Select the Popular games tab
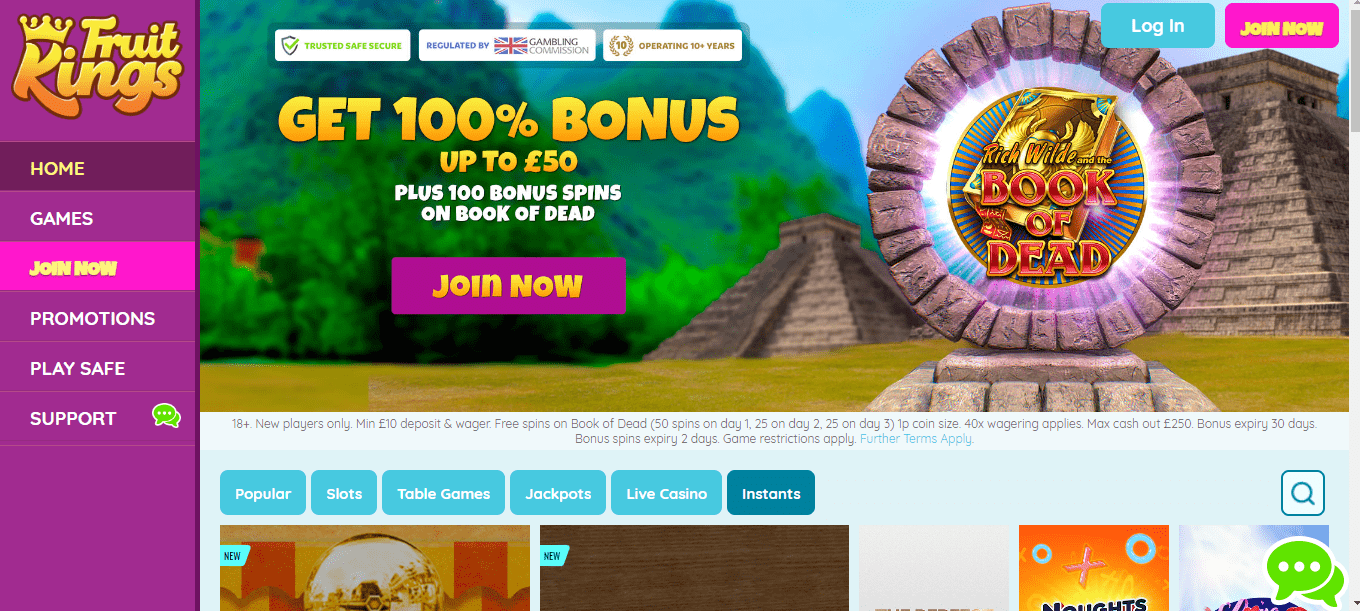The width and height of the screenshot is (1360, 611). click(x=263, y=493)
